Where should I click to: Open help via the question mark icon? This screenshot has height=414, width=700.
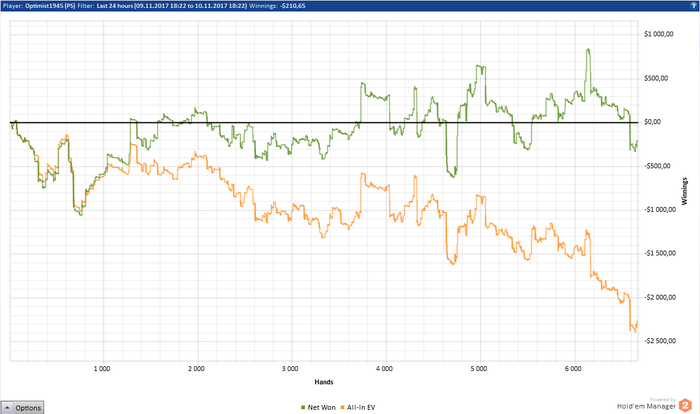(694, 6)
